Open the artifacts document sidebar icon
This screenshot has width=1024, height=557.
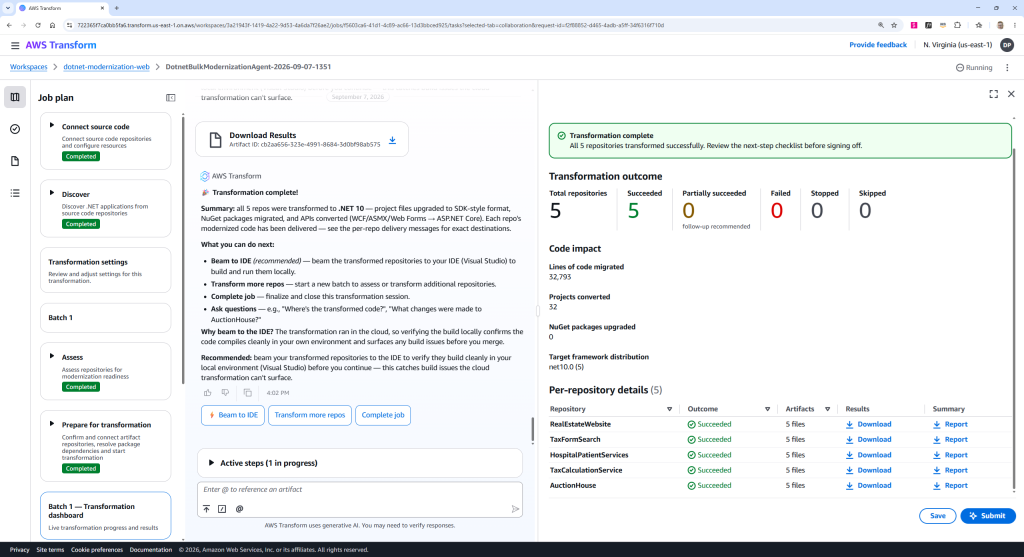(x=15, y=161)
